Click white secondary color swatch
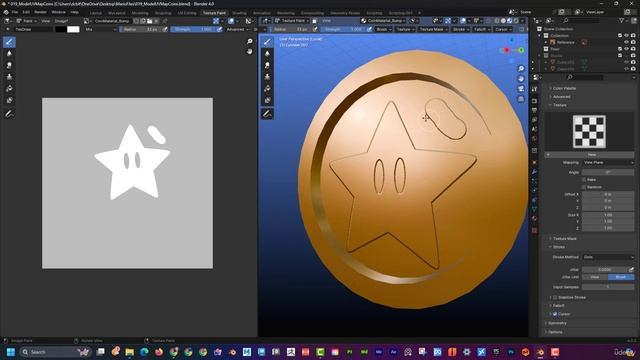The image size is (640, 360). coord(73,29)
